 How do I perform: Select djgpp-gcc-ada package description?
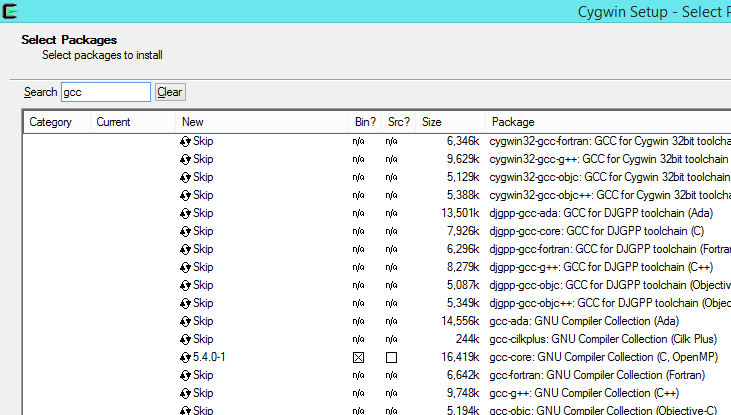pyautogui.click(x=601, y=213)
